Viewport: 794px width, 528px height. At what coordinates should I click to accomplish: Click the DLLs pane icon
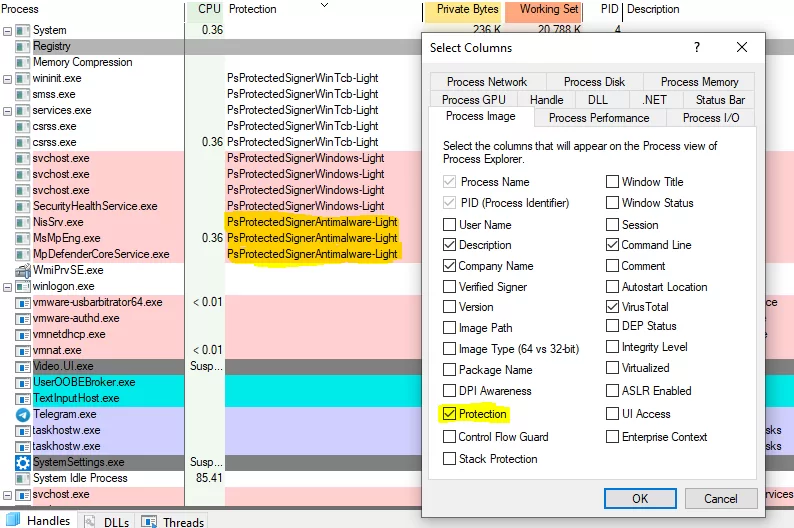pyautogui.click(x=88, y=521)
